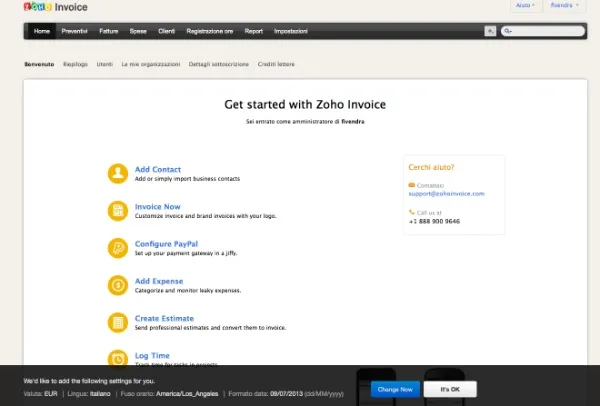
Task: Click the quick-add plus icon in navbar
Action: pyautogui.click(x=490, y=31)
